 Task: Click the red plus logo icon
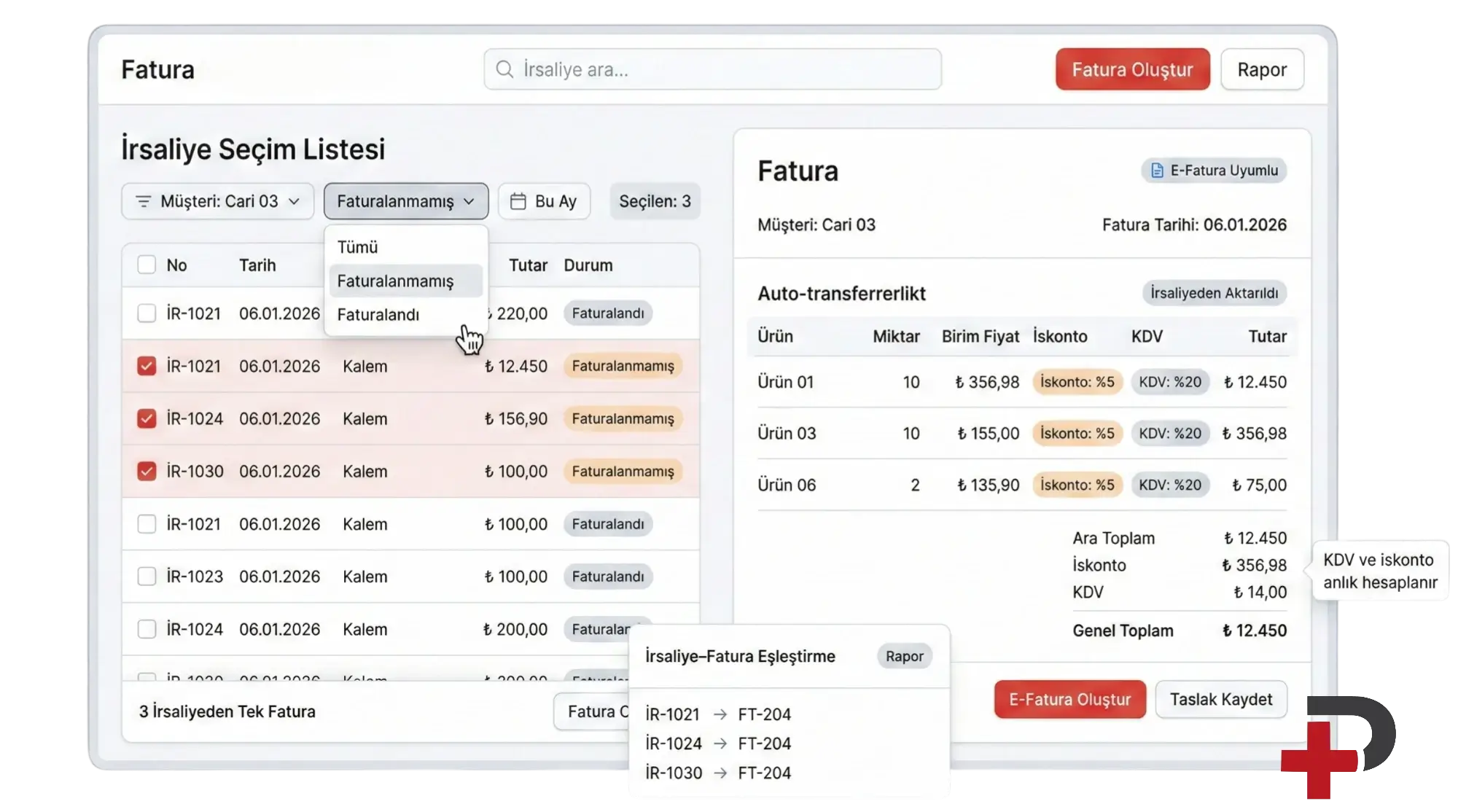click(1319, 760)
